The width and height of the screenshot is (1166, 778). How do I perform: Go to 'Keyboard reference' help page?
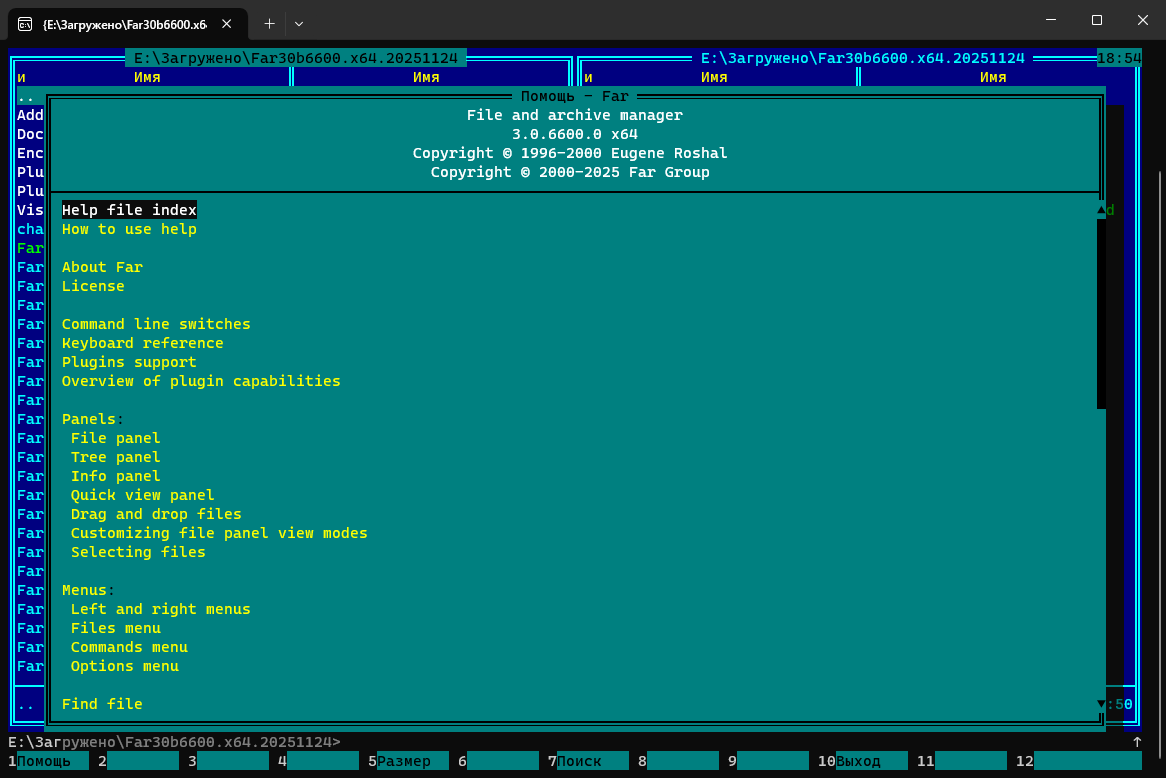coord(142,343)
